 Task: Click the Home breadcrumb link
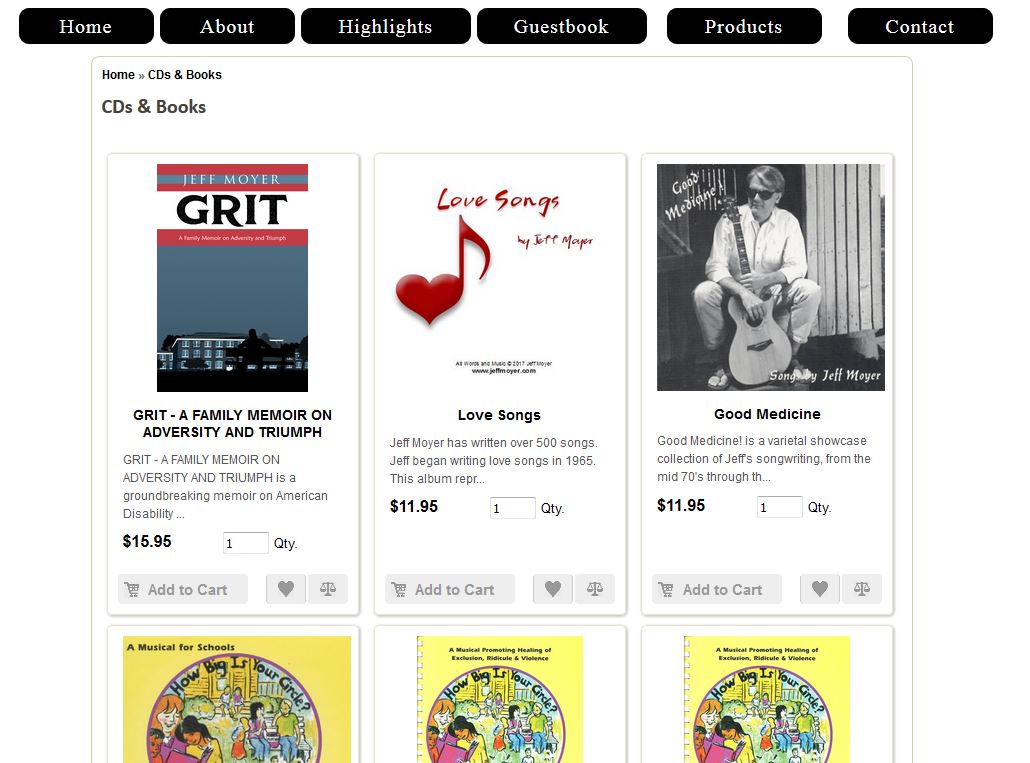118,75
